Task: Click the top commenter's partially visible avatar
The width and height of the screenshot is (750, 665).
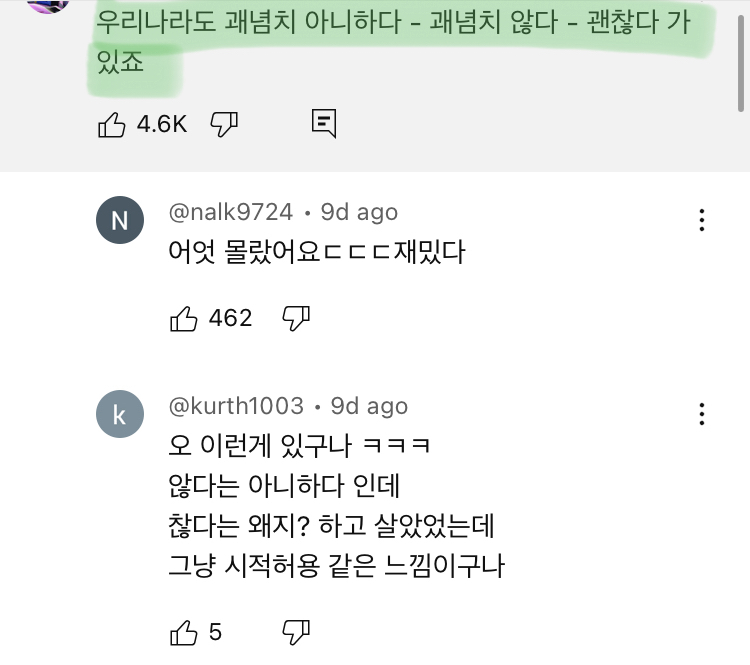Action: [47, 5]
